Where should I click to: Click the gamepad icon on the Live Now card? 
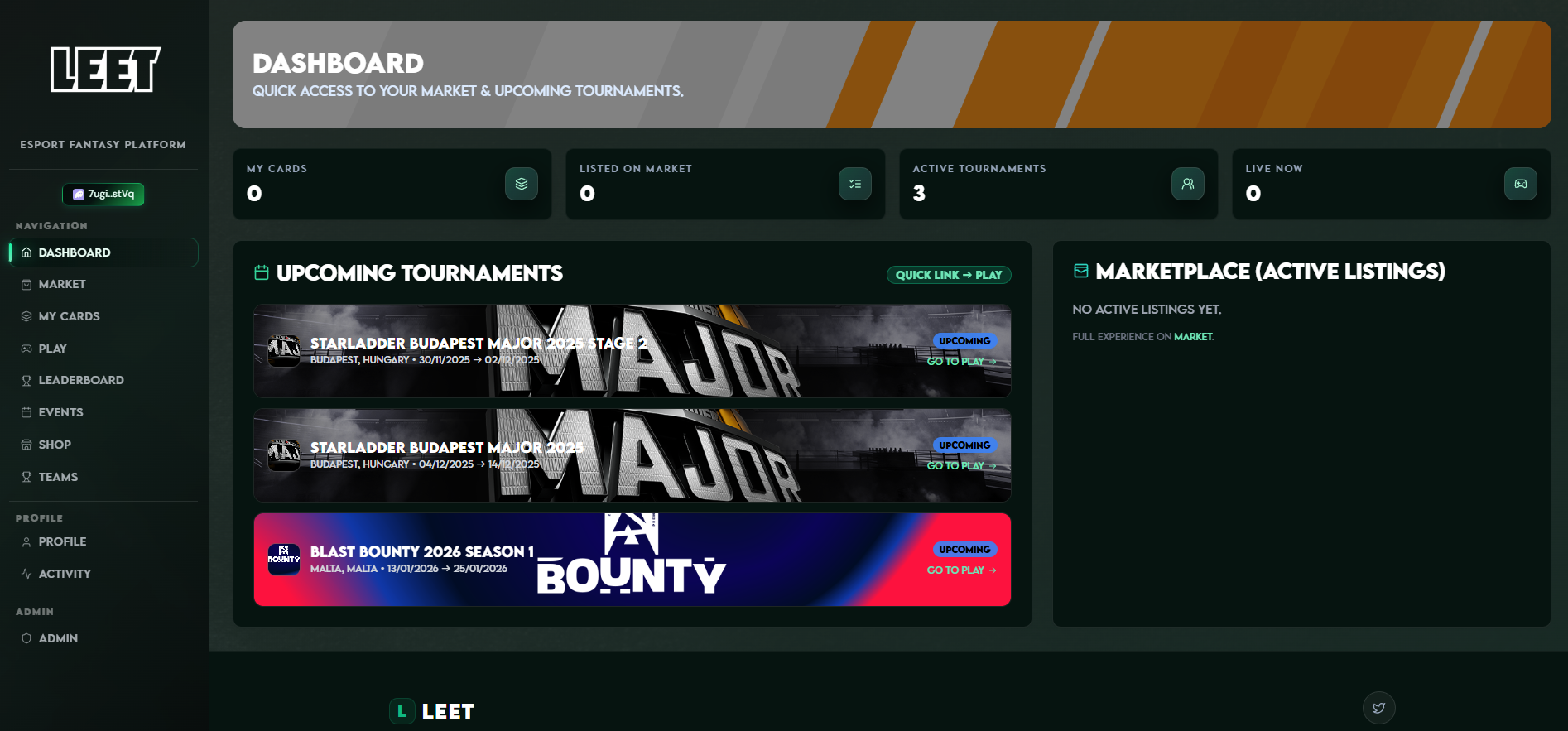[1521, 184]
